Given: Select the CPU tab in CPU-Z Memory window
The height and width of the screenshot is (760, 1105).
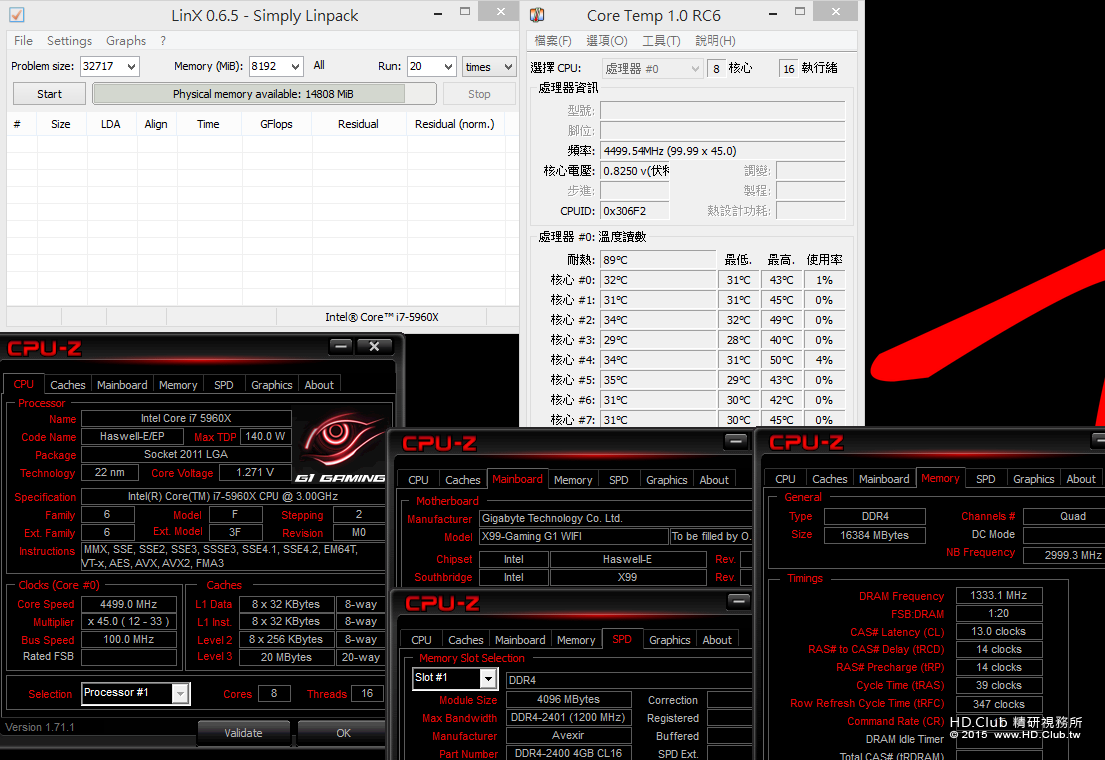Looking at the screenshot, I should point(785,479).
